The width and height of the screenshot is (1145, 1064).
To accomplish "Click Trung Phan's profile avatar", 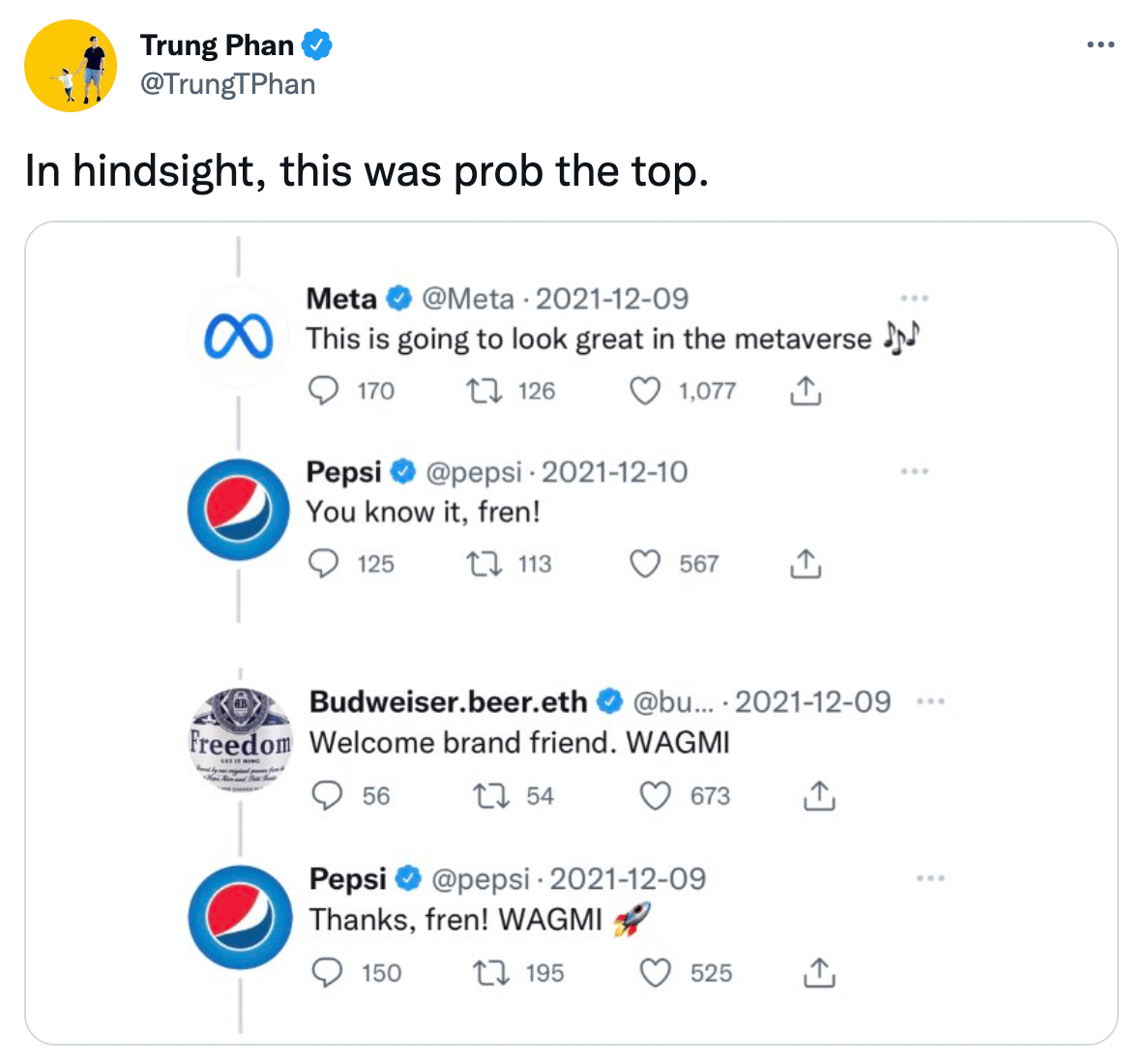I will pos(71,66).
